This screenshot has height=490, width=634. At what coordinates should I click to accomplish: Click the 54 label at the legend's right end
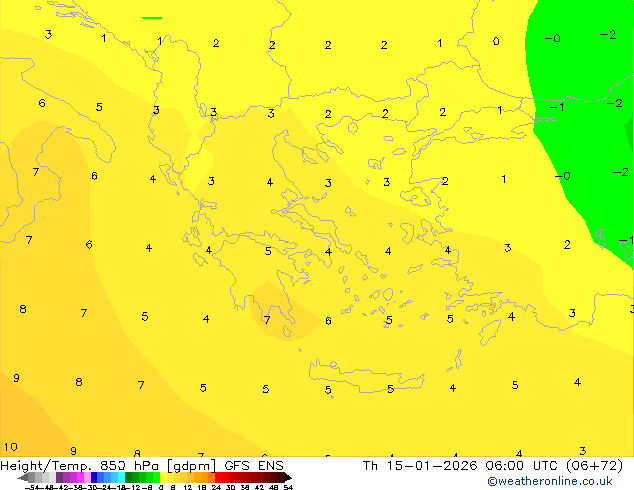(288, 487)
